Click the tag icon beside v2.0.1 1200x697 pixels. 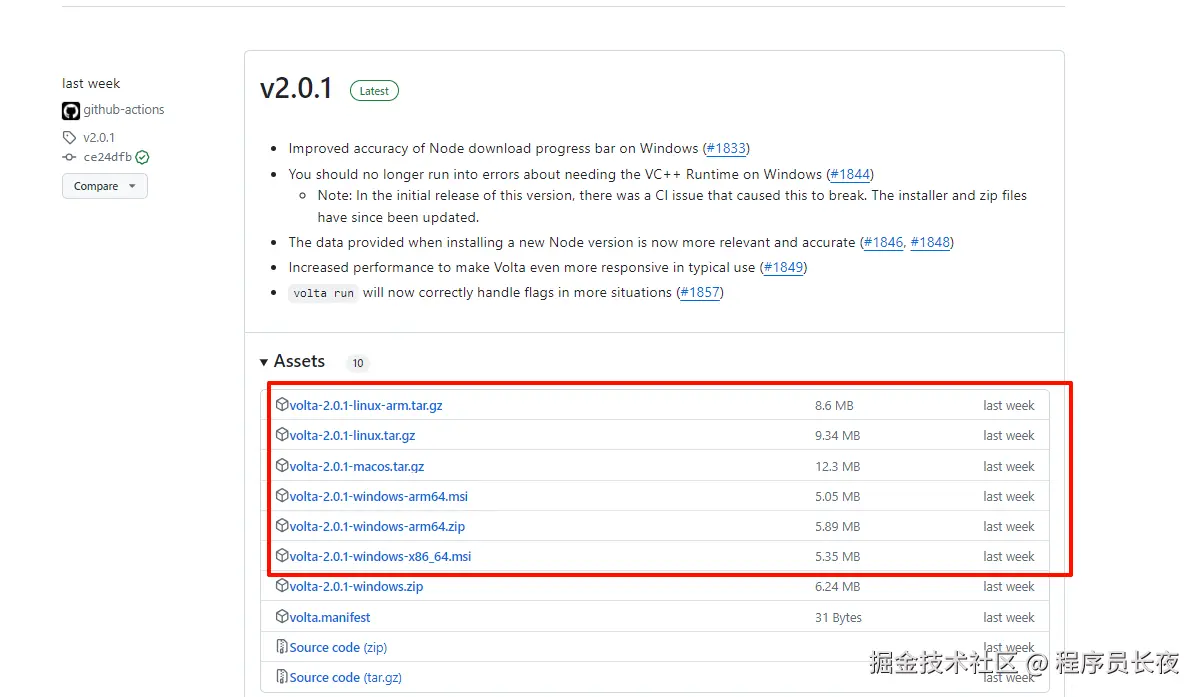(x=69, y=138)
